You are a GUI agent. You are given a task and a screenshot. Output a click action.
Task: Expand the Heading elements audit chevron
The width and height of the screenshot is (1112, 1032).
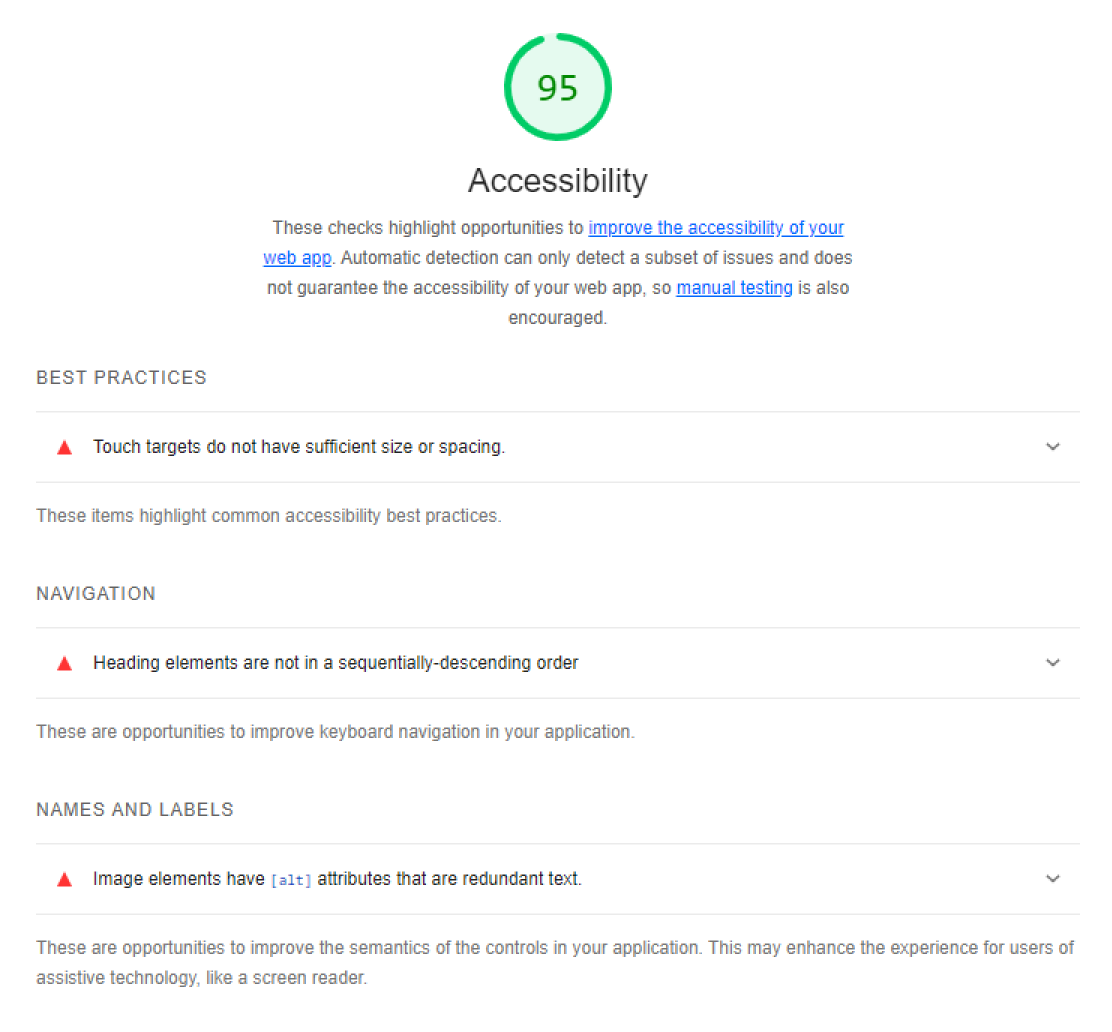click(x=1052, y=663)
